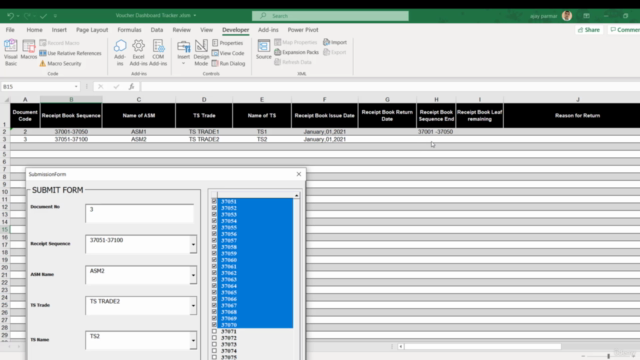The height and width of the screenshot is (360, 640).
Task: Open Insert controls menu
Action: [x=183, y=52]
